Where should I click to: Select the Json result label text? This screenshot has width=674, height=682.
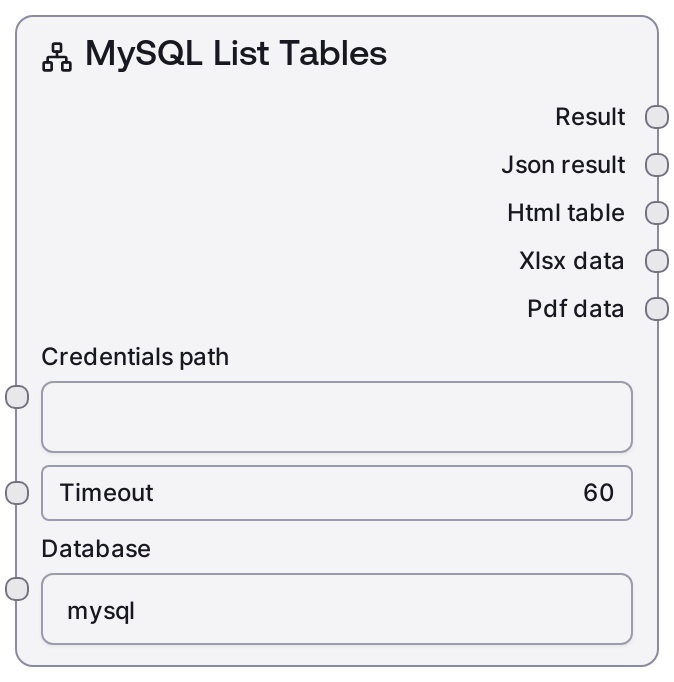tap(563, 165)
